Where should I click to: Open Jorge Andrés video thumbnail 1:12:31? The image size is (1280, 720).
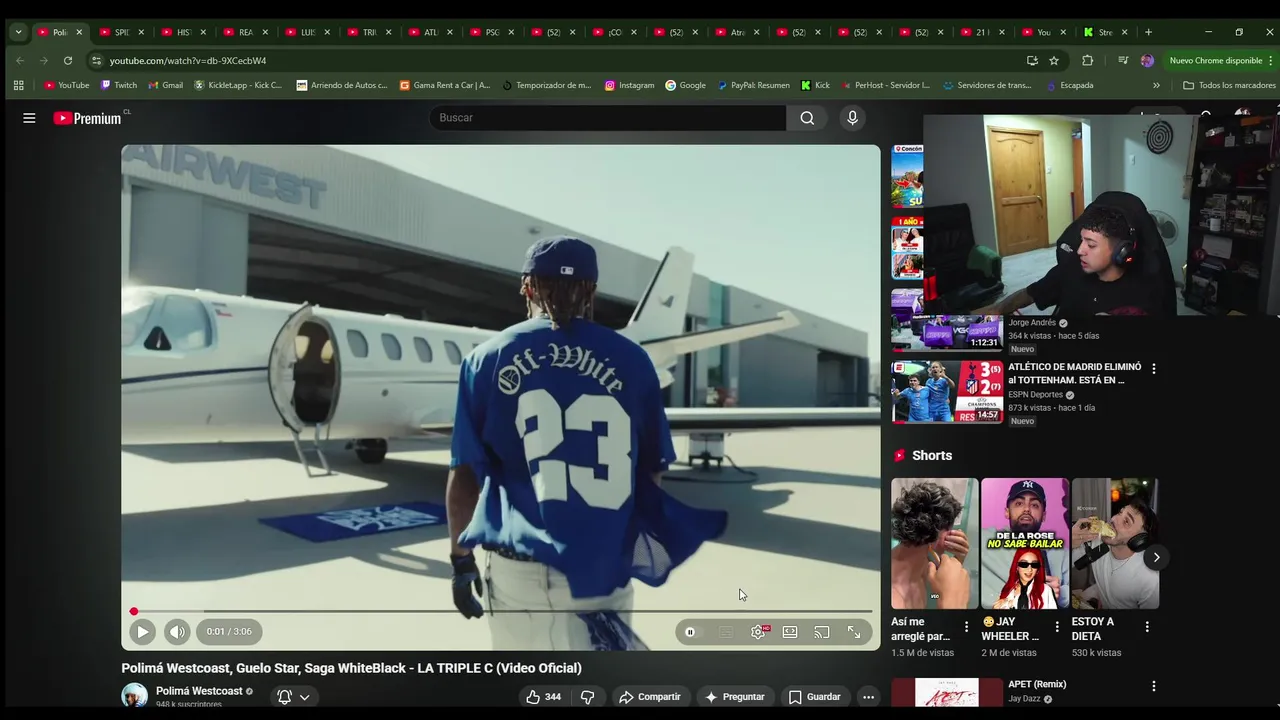(x=947, y=320)
